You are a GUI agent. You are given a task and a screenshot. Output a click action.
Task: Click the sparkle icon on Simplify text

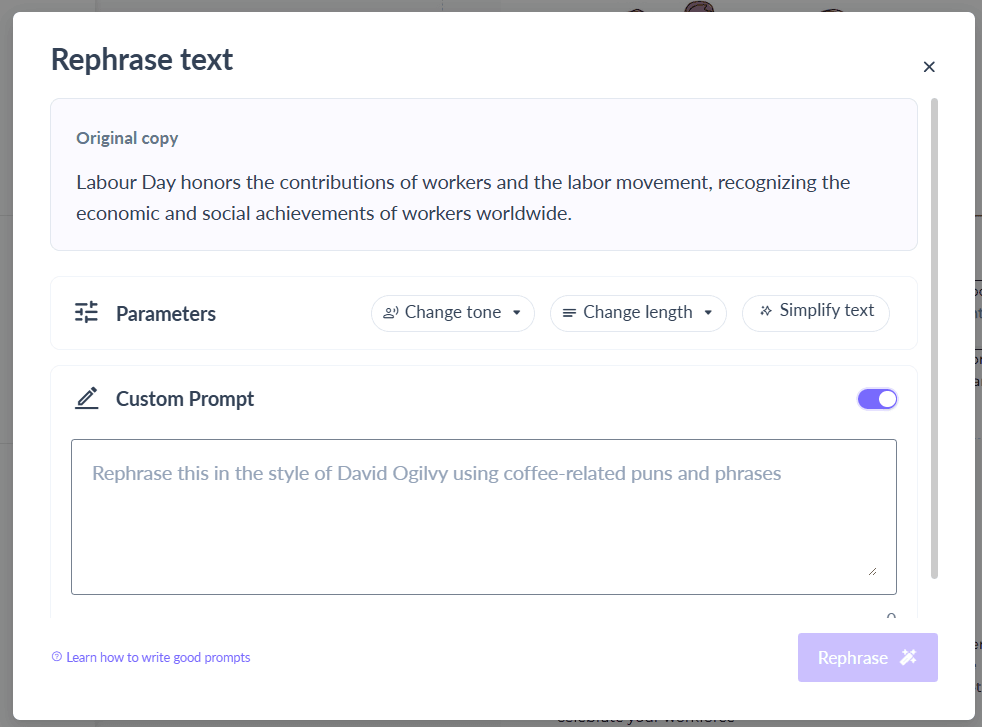[x=766, y=311]
